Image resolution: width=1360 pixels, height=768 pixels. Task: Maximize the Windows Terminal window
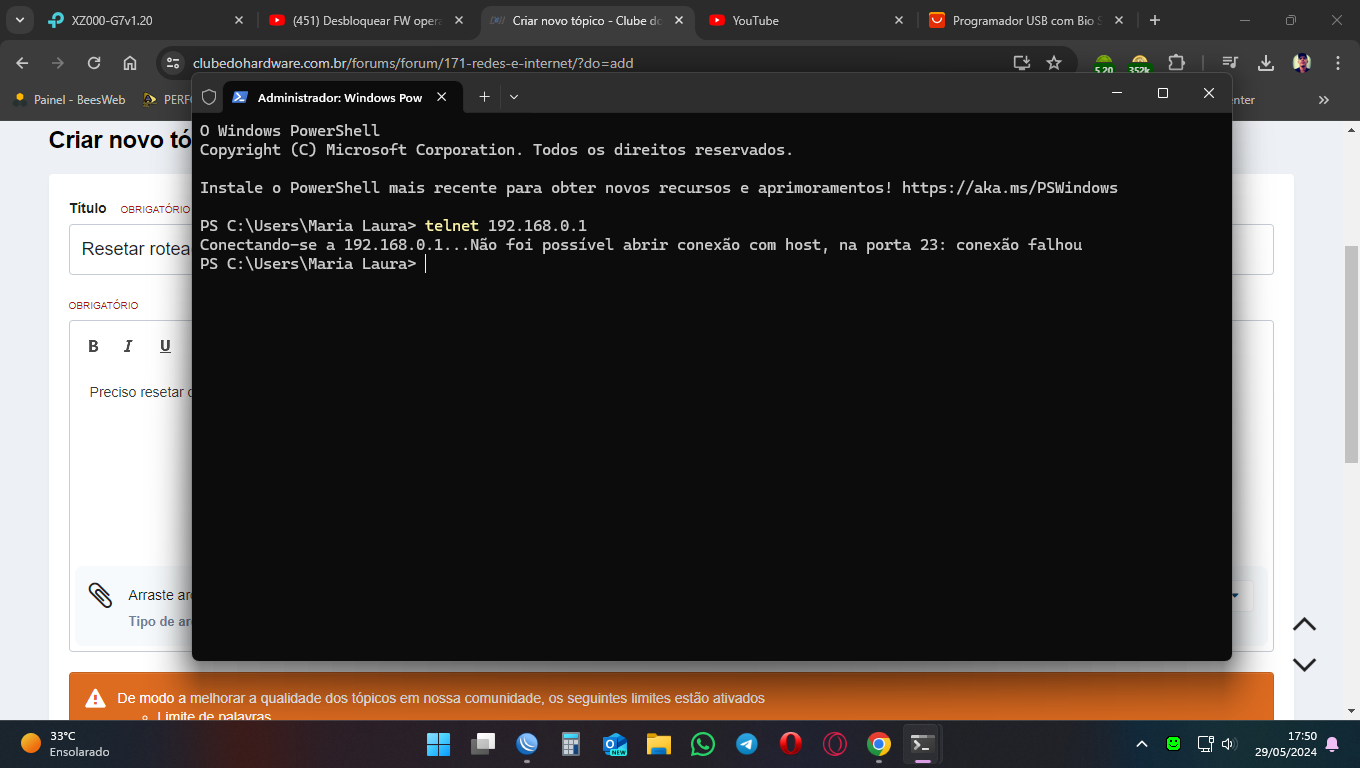[1163, 93]
